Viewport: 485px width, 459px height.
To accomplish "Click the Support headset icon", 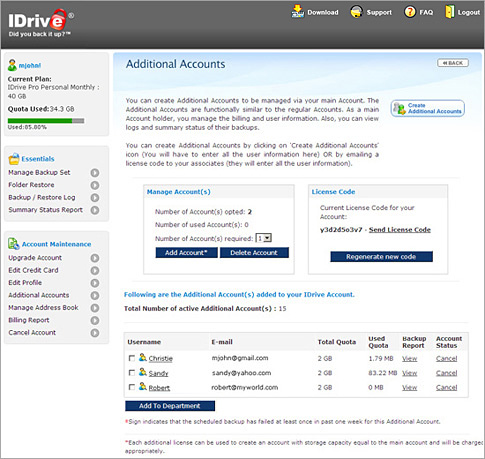I will 356,12.
